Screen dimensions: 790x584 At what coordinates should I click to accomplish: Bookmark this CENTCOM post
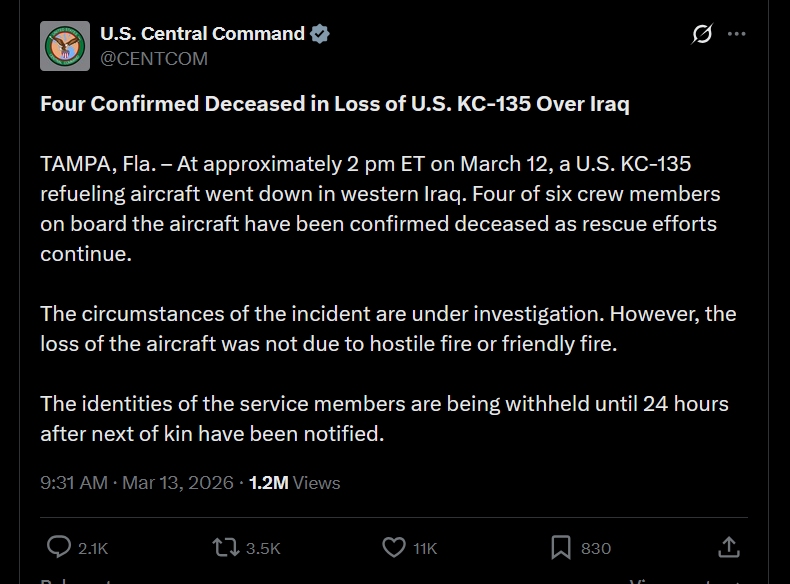click(561, 547)
